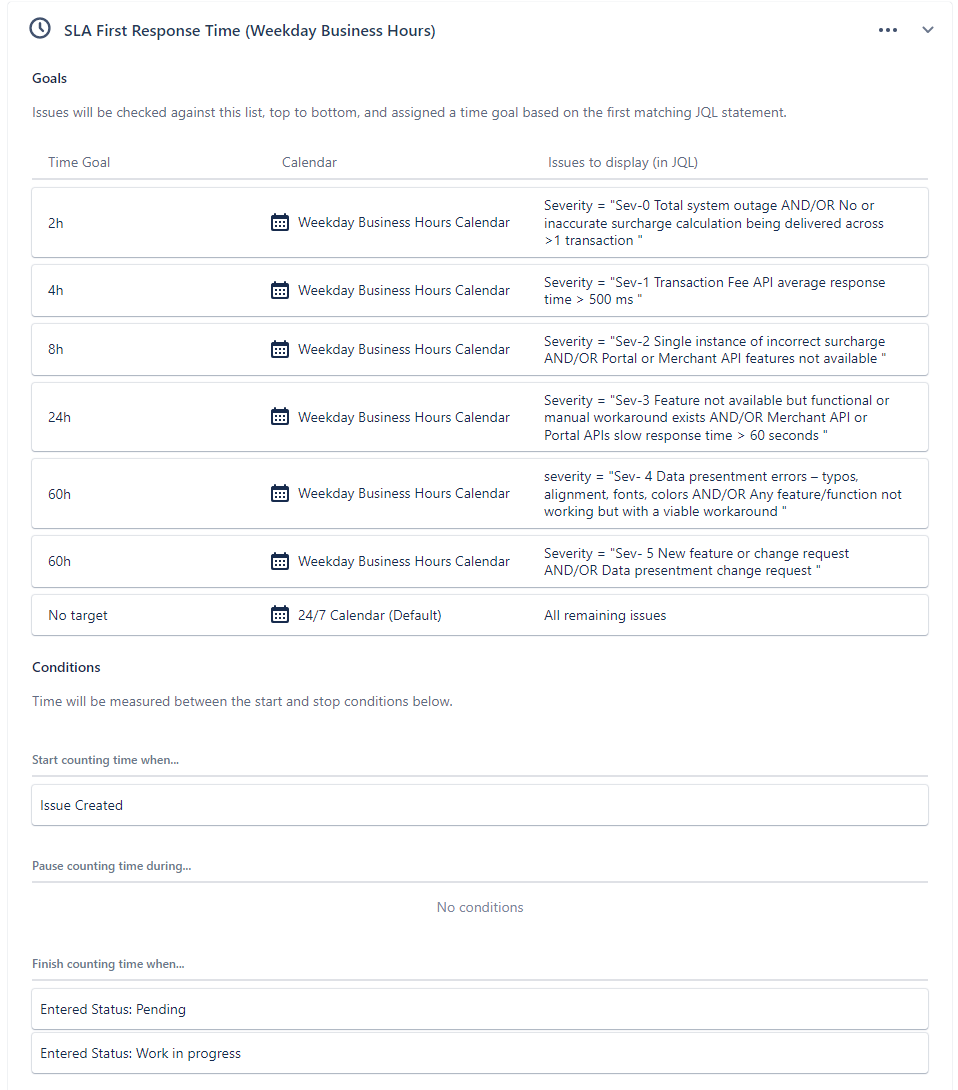The width and height of the screenshot is (958, 1090).
Task: Select the Sev-1 Transaction Fee API JQL text
Action: click(714, 291)
